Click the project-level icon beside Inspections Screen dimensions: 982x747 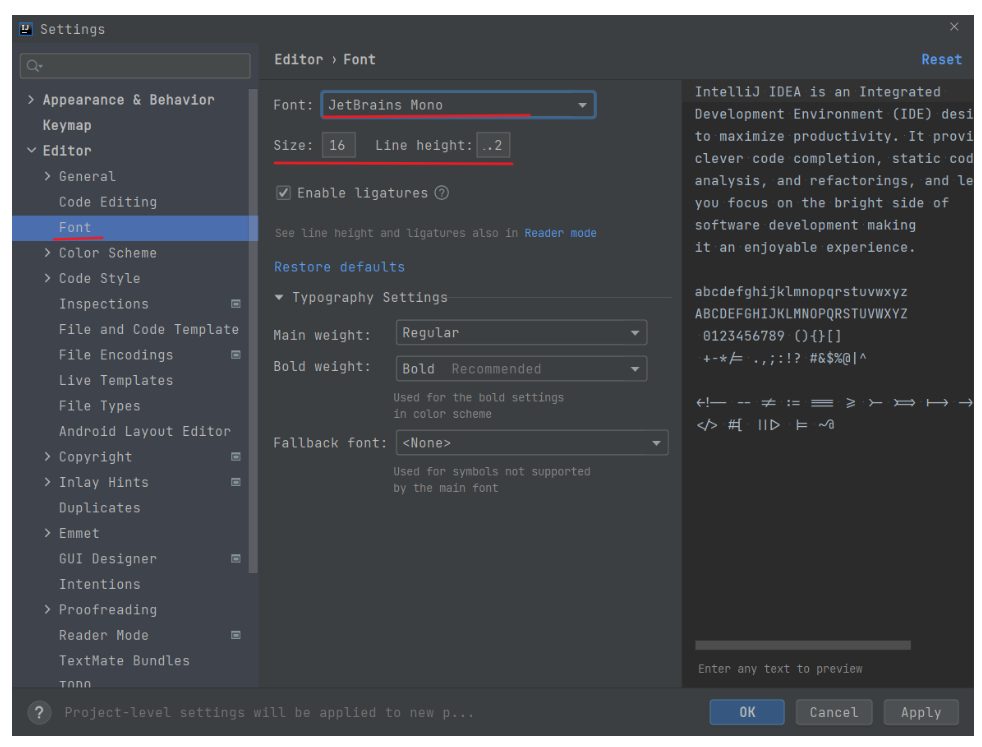tap(236, 303)
